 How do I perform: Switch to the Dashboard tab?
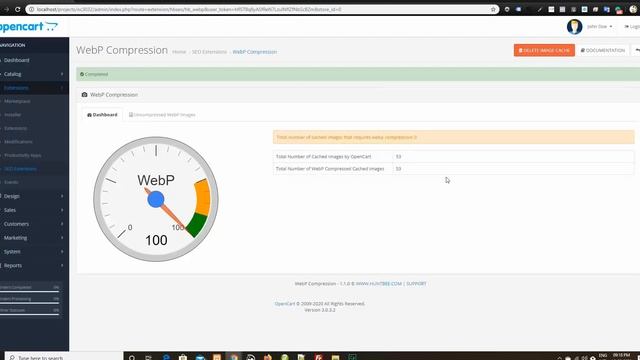point(102,115)
